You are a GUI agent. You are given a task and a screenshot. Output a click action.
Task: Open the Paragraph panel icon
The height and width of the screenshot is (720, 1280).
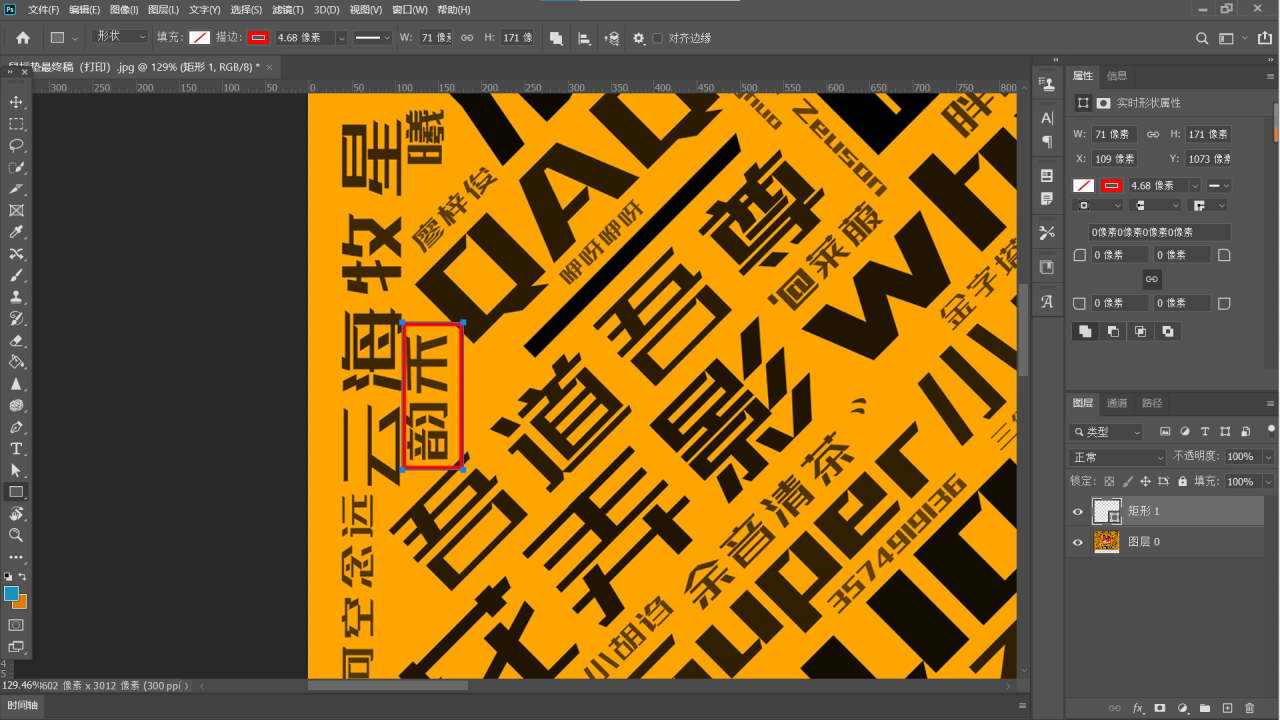pos(1047,142)
